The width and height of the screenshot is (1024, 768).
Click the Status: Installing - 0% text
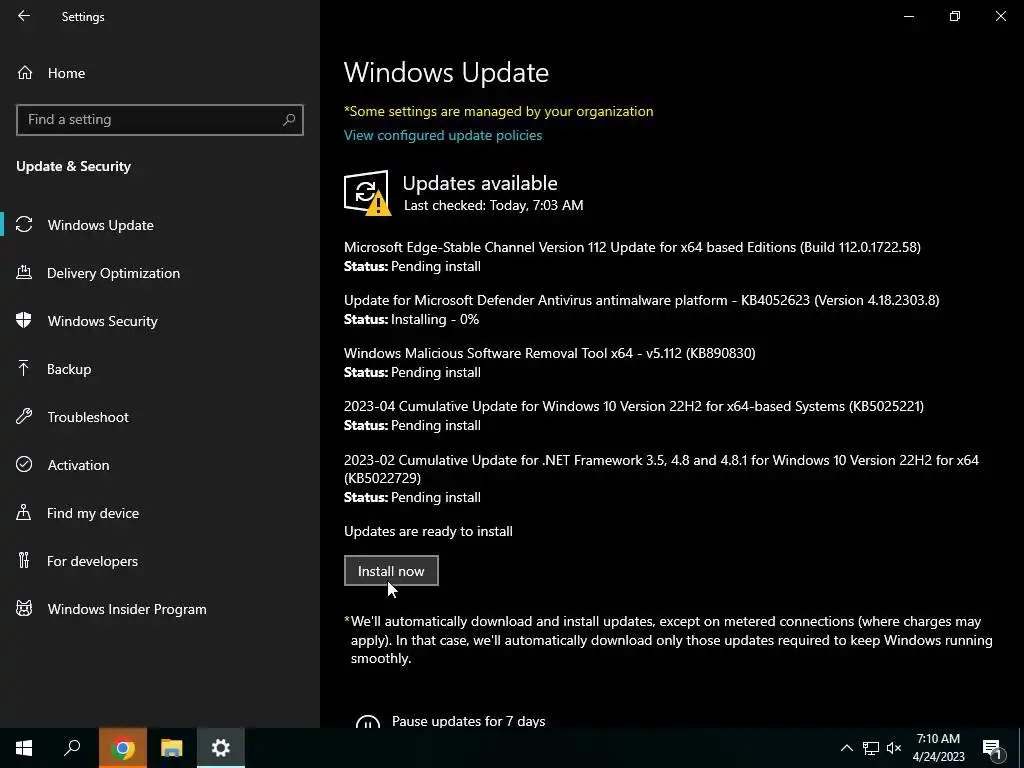coord(411,319)
